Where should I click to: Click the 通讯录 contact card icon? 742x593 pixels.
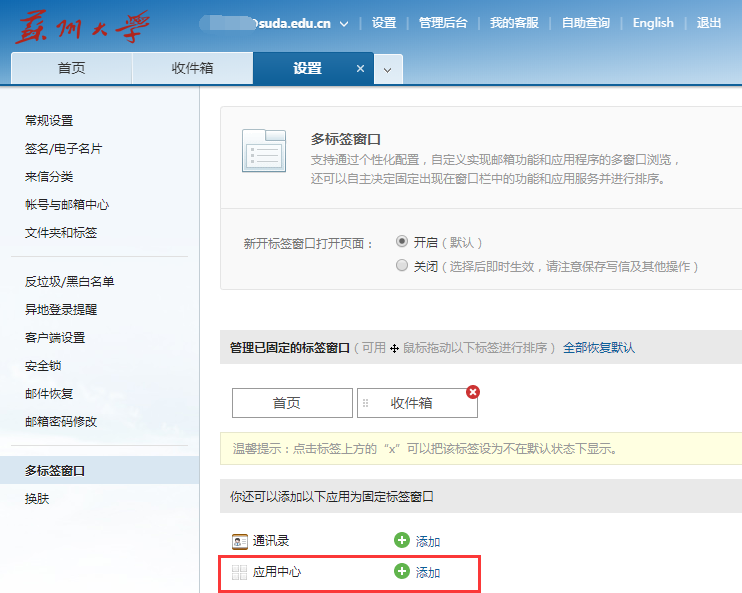(x=239, y=541)
